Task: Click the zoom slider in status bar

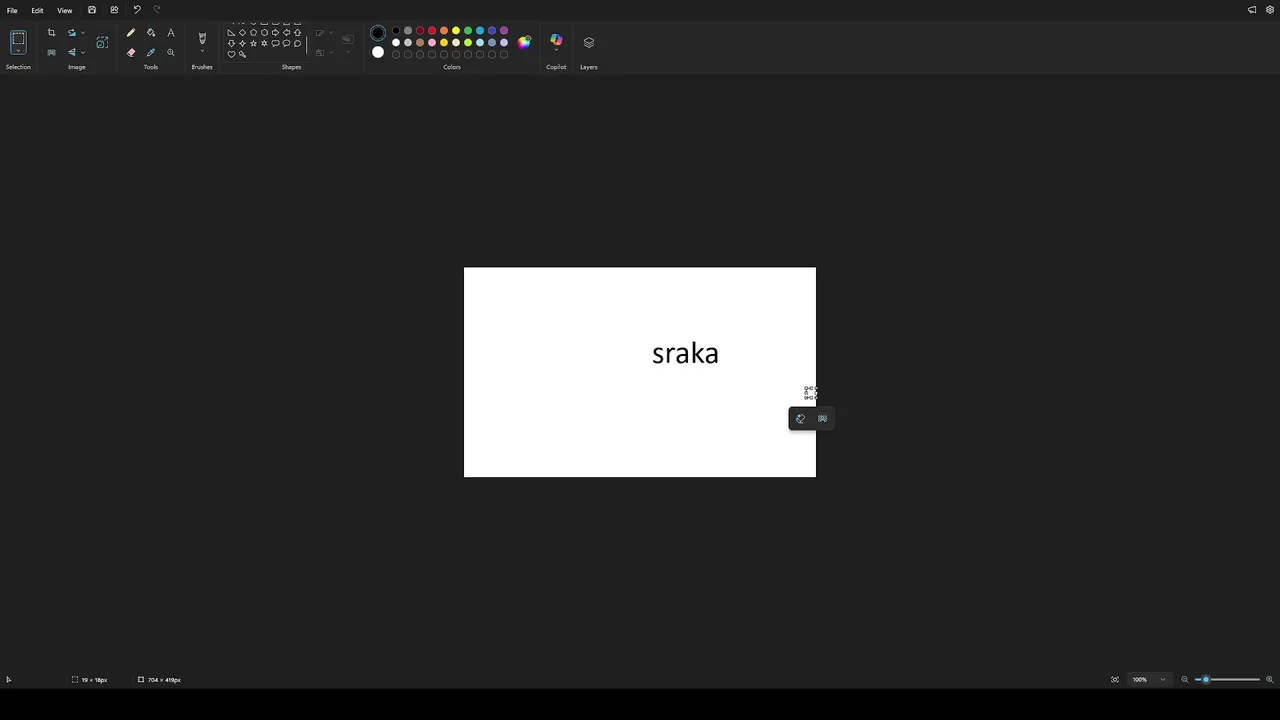Action: click(x=1227, y=680)
